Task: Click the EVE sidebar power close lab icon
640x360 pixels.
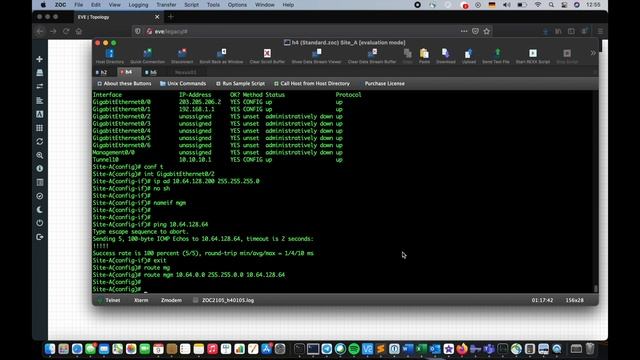Action: [x=40, y=223]
